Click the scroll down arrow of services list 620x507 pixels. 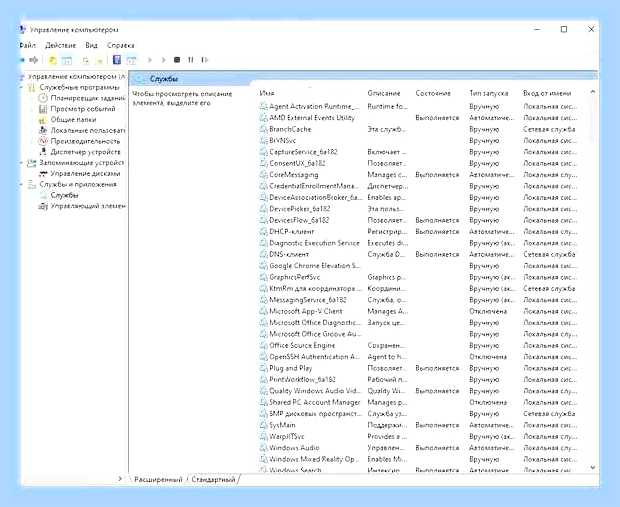(x=592, y=467)
